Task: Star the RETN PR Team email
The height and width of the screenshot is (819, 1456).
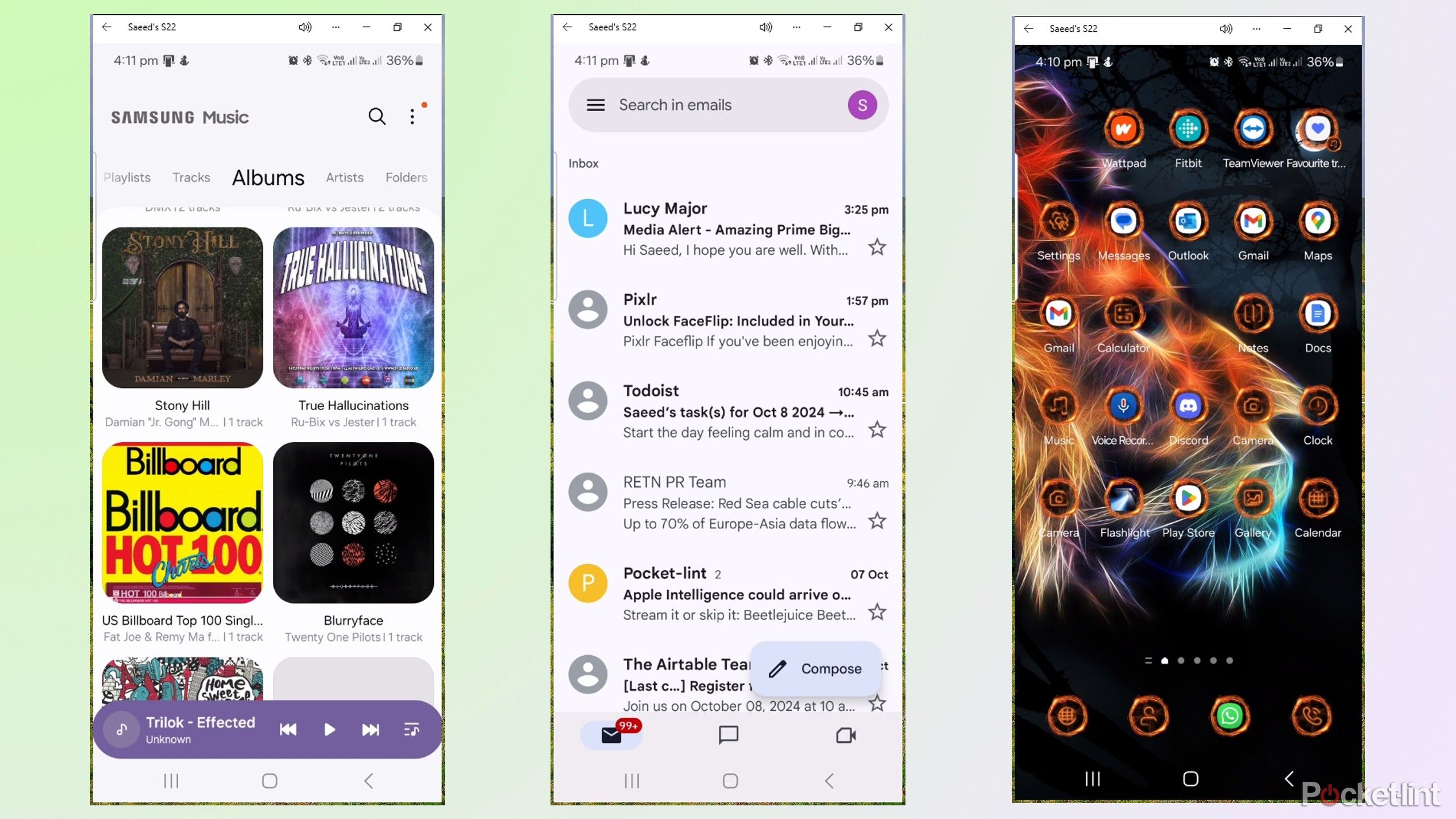Action: coord(877,521)
